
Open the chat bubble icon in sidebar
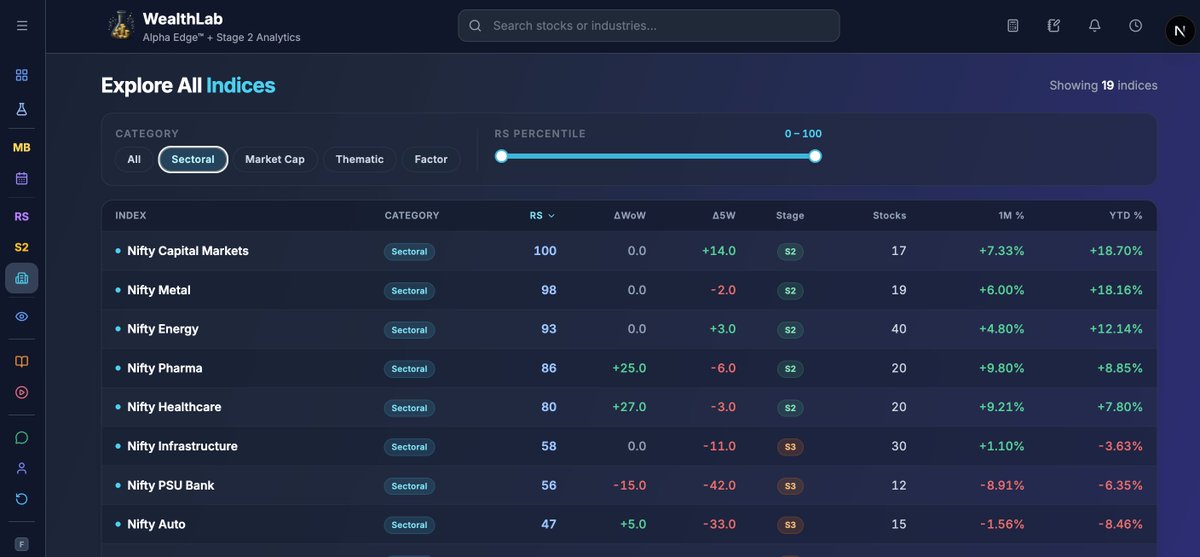[x=22, y=437]
